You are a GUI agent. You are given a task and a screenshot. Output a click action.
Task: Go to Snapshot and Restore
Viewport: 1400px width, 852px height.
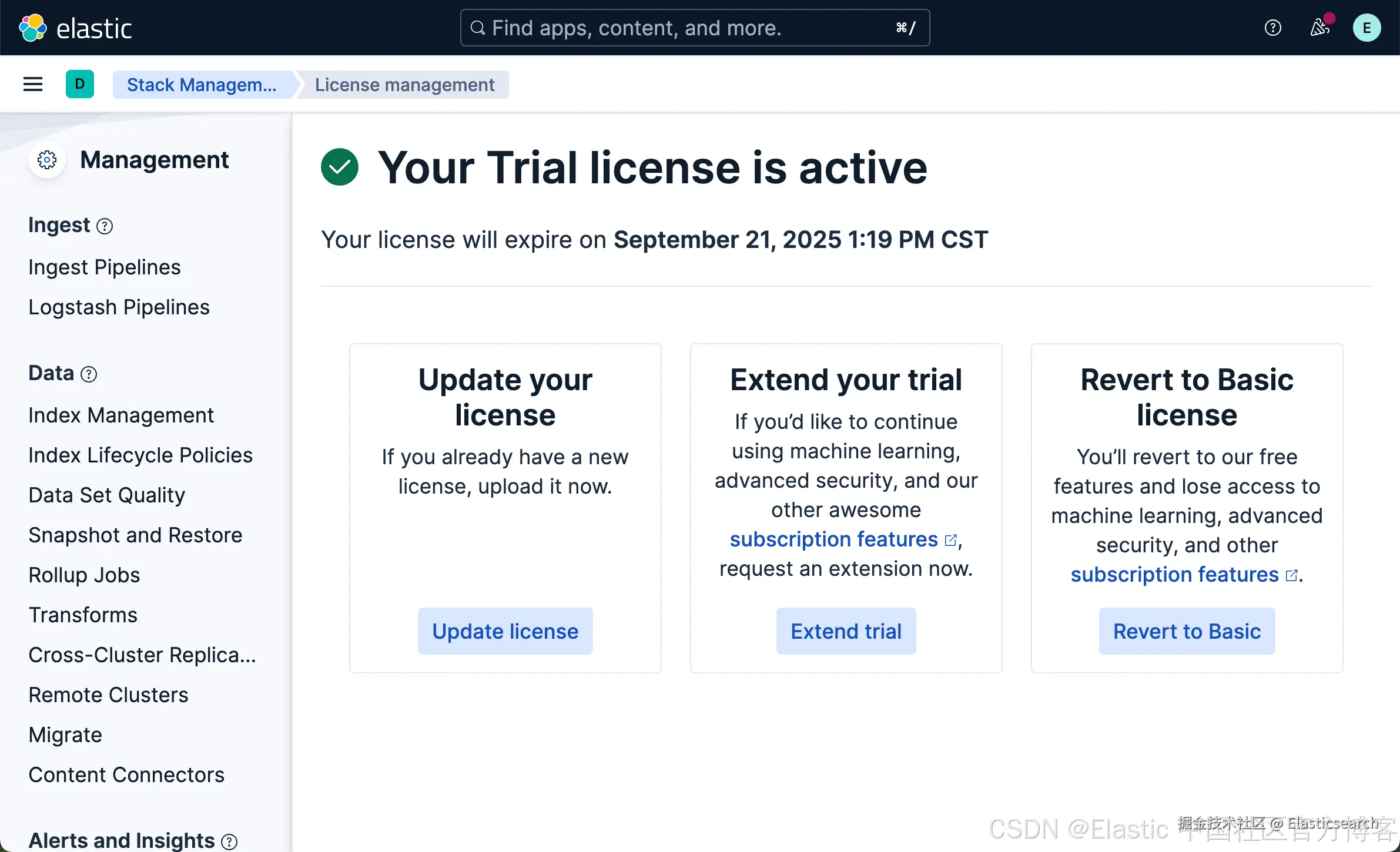pyautogui.click(x=135, y=535)
